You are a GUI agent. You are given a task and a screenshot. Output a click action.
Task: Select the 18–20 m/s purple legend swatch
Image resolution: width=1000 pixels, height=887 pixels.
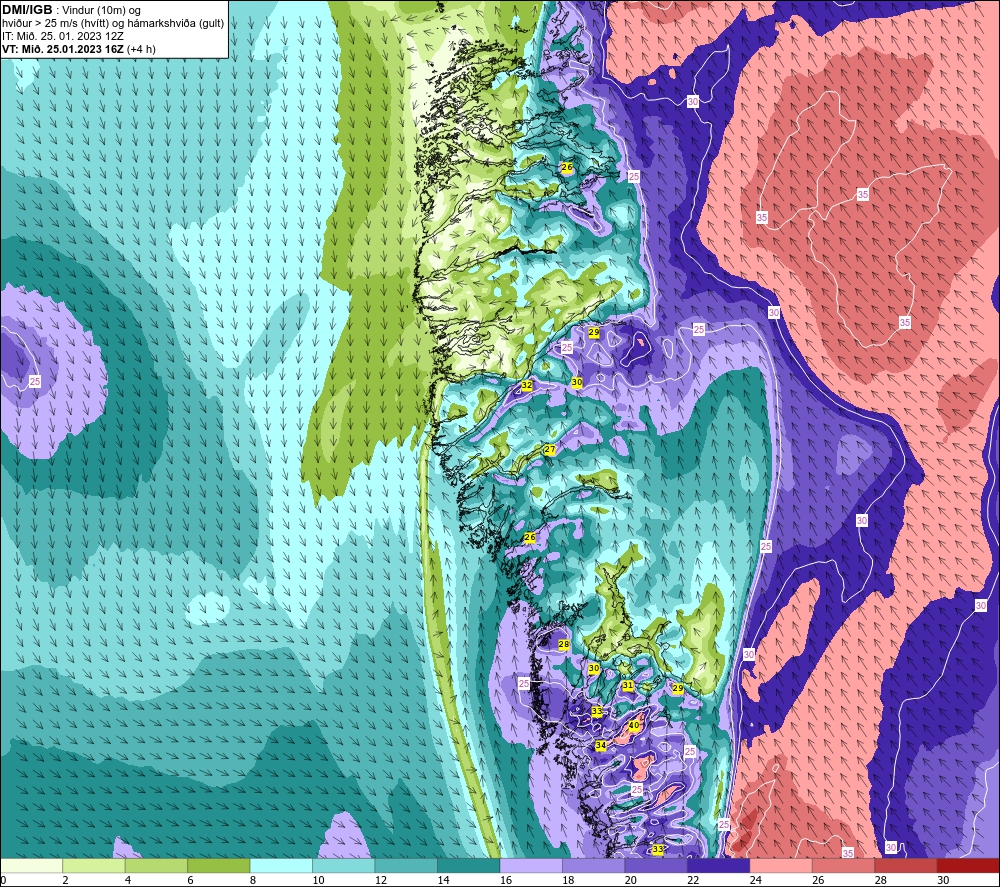click(594, 866)
